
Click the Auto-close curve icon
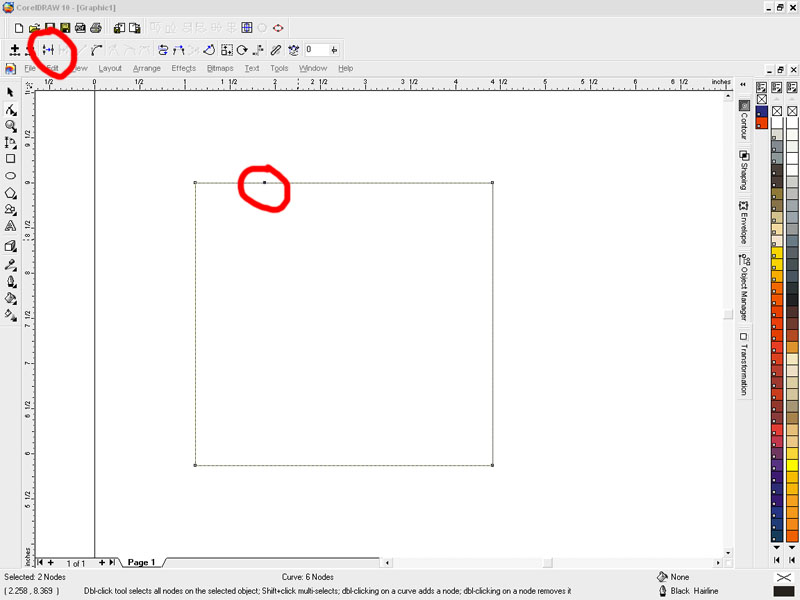point(209,50)
